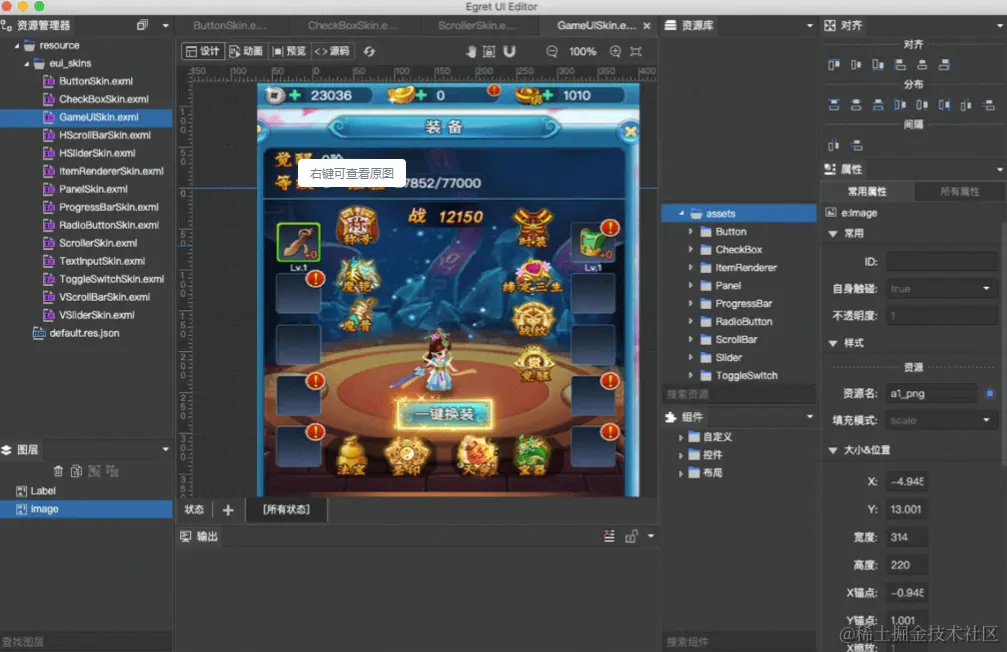Screen dimensions: 1007x652
Task: Click the third 分布 row distribute icon
Action: click(878, 105)
